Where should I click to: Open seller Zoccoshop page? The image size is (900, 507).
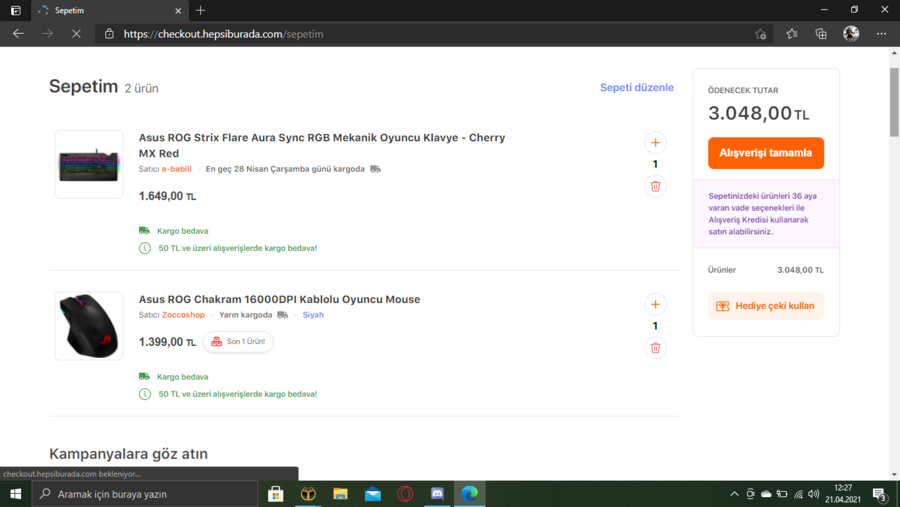[183, 315]
